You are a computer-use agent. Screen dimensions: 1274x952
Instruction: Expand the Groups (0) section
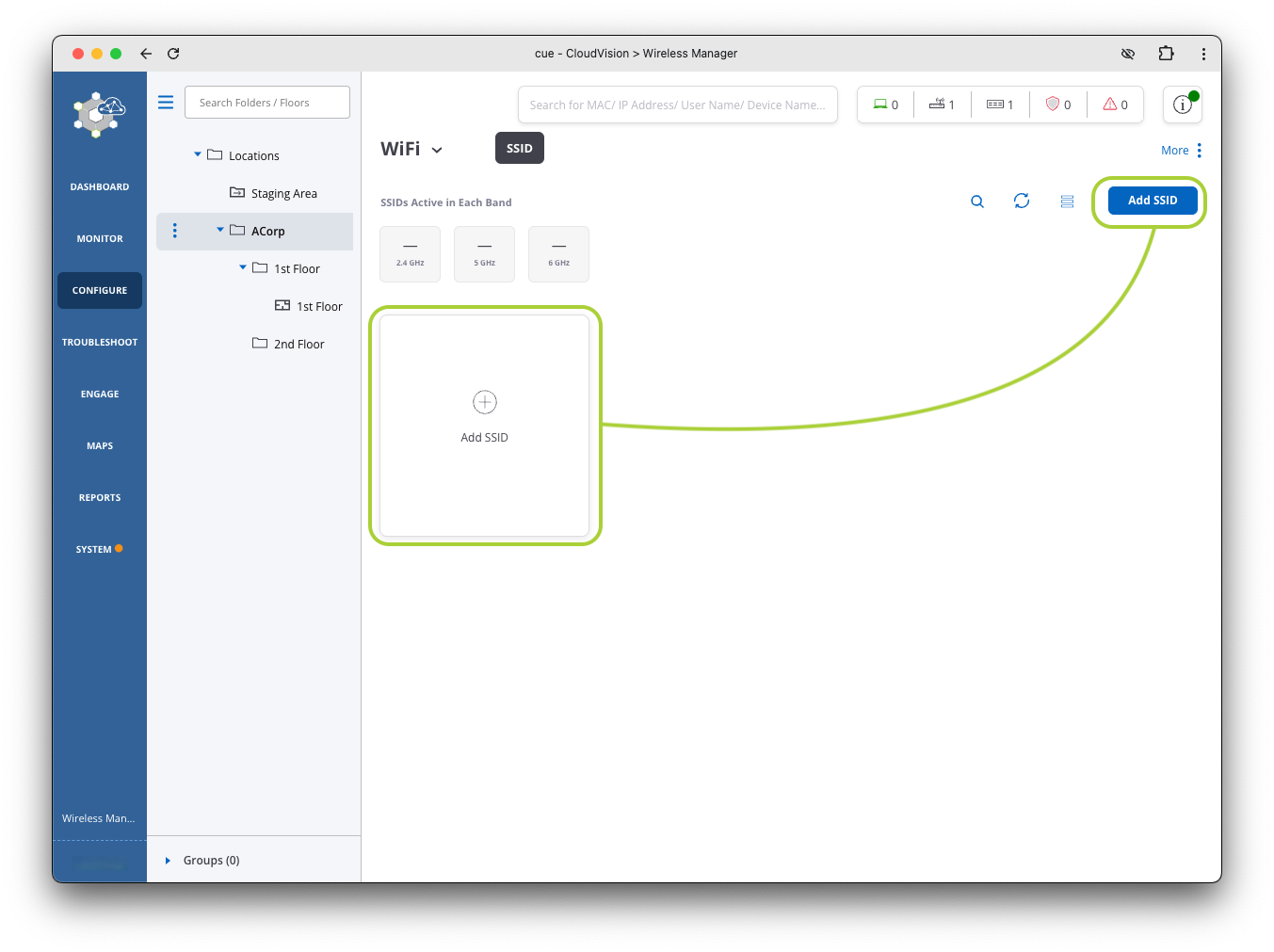click(x=168, y=861)
